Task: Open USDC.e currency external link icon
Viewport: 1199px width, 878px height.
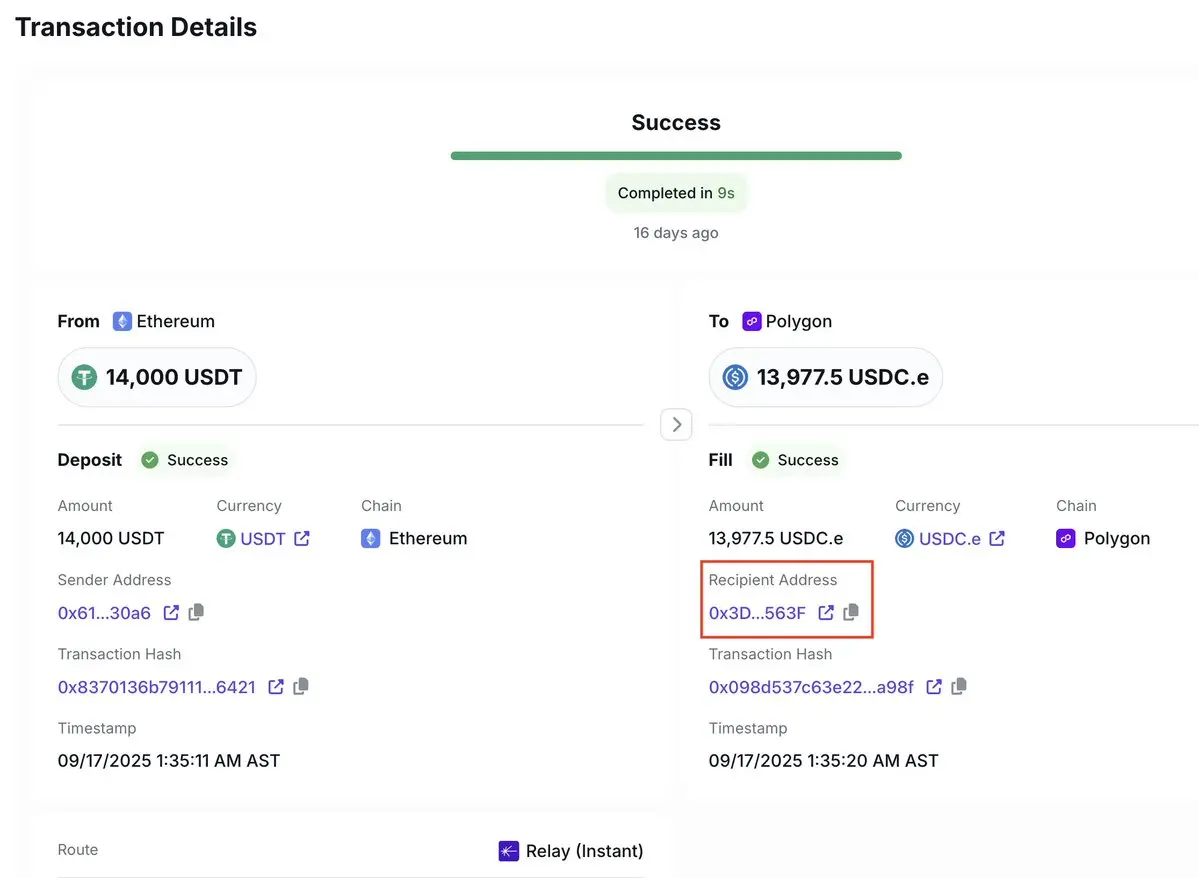Action: coord(997,538)
